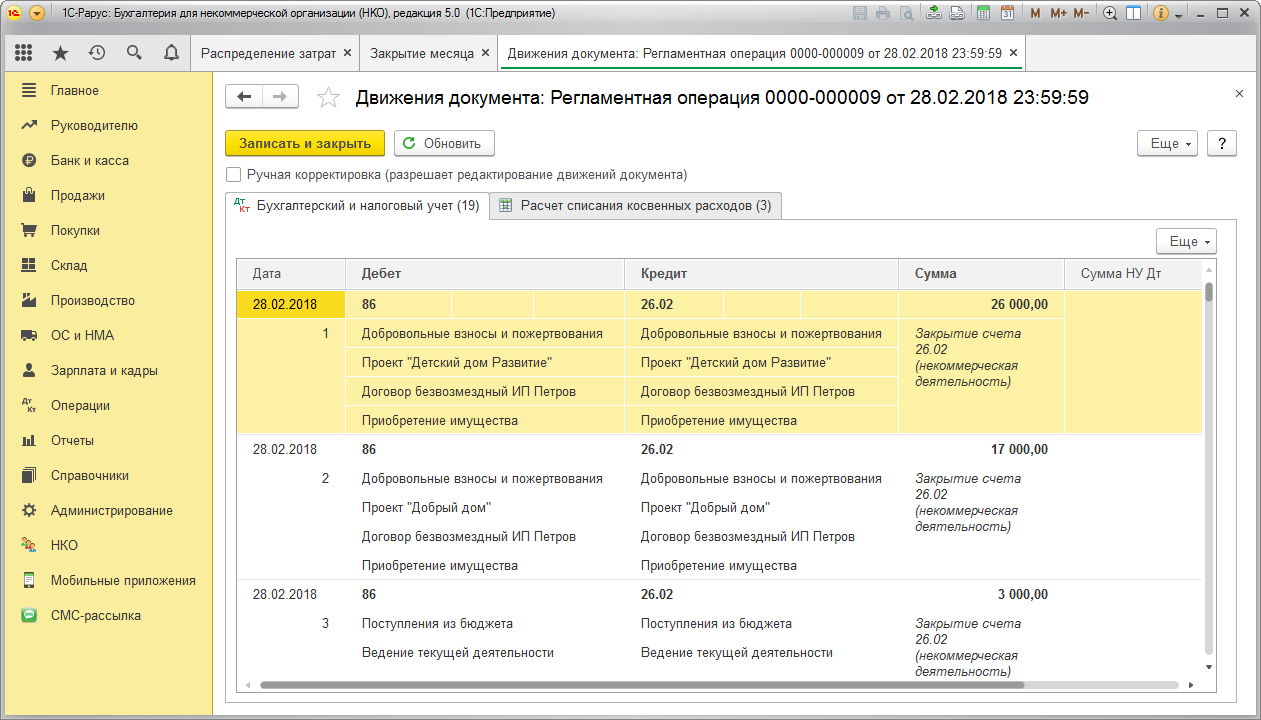Open the Favorites star in top panel
Screen dimensions: 1261x720
pos(60,53)
